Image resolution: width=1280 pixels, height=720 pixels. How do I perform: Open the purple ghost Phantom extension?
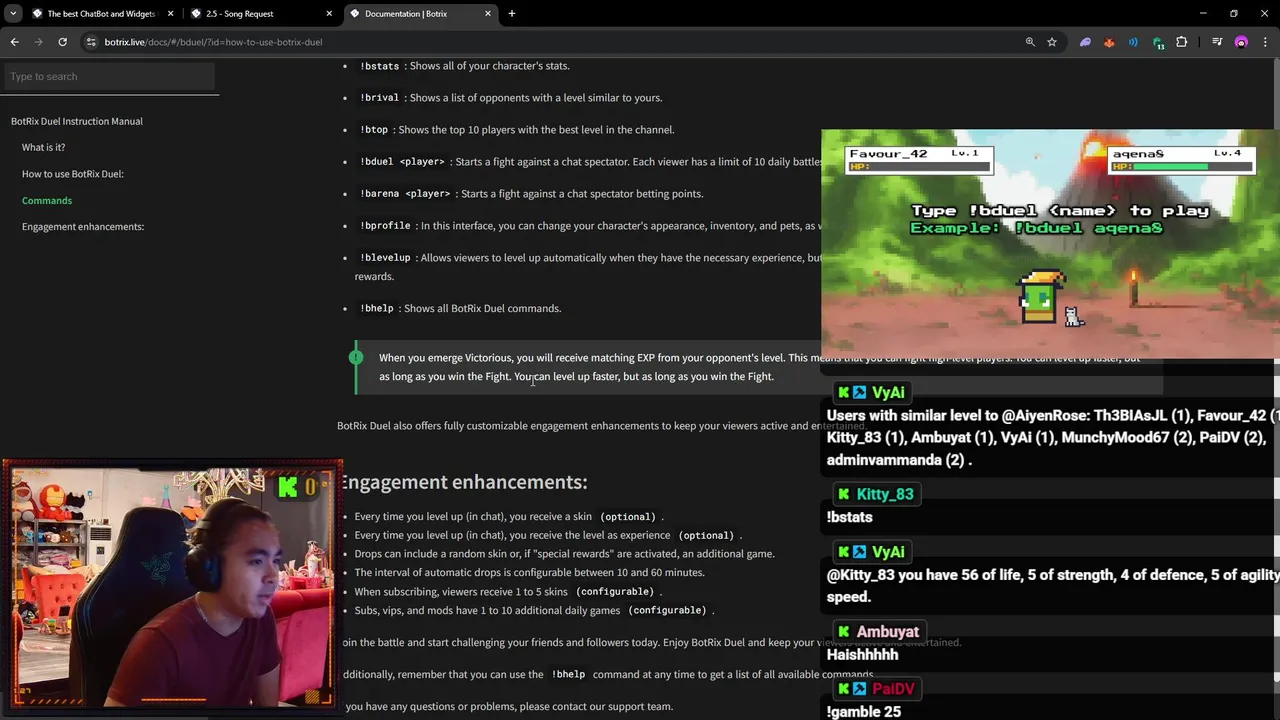[1085, 42]
